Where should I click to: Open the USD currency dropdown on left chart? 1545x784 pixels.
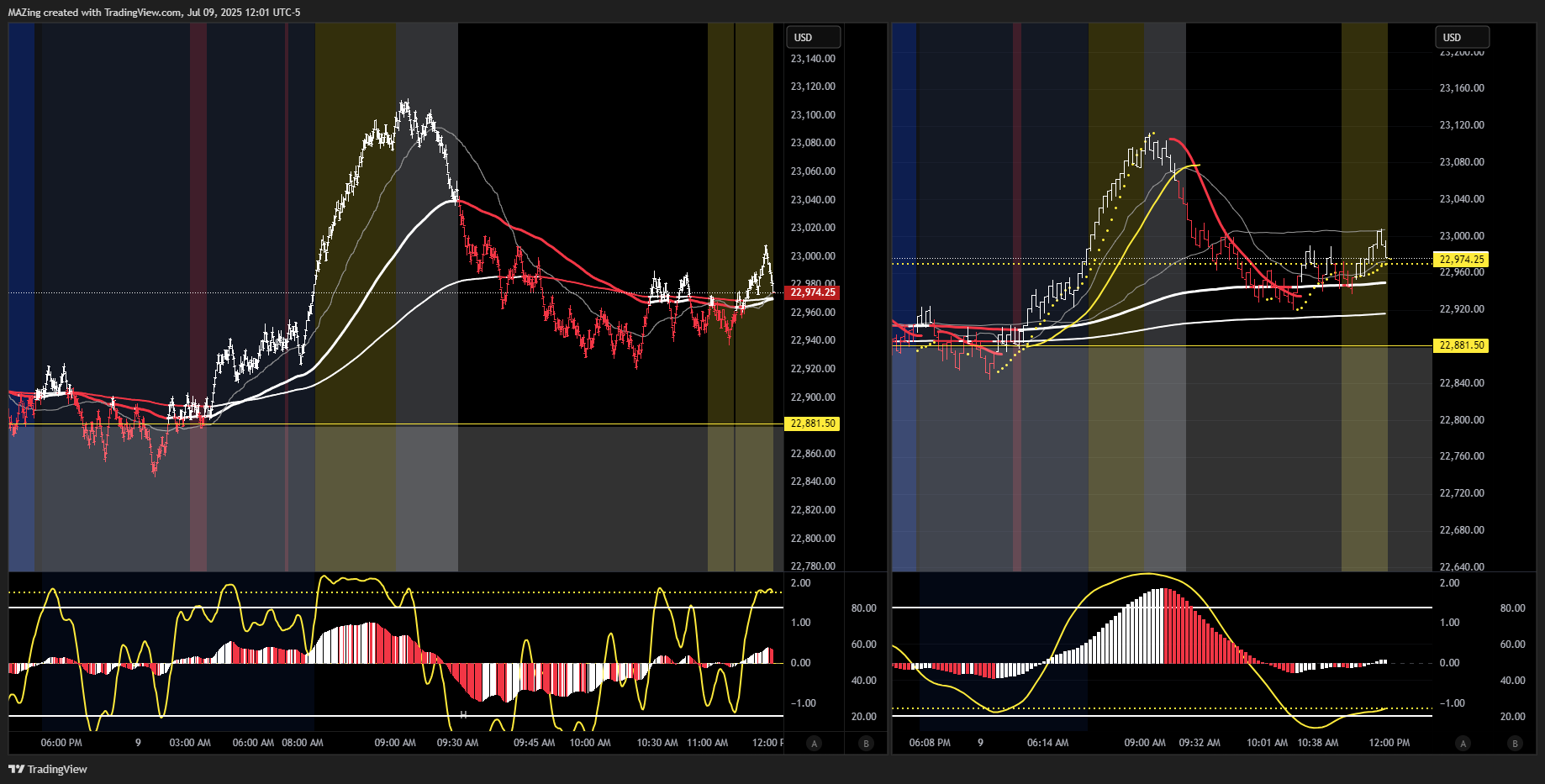(x=813, y=37)
